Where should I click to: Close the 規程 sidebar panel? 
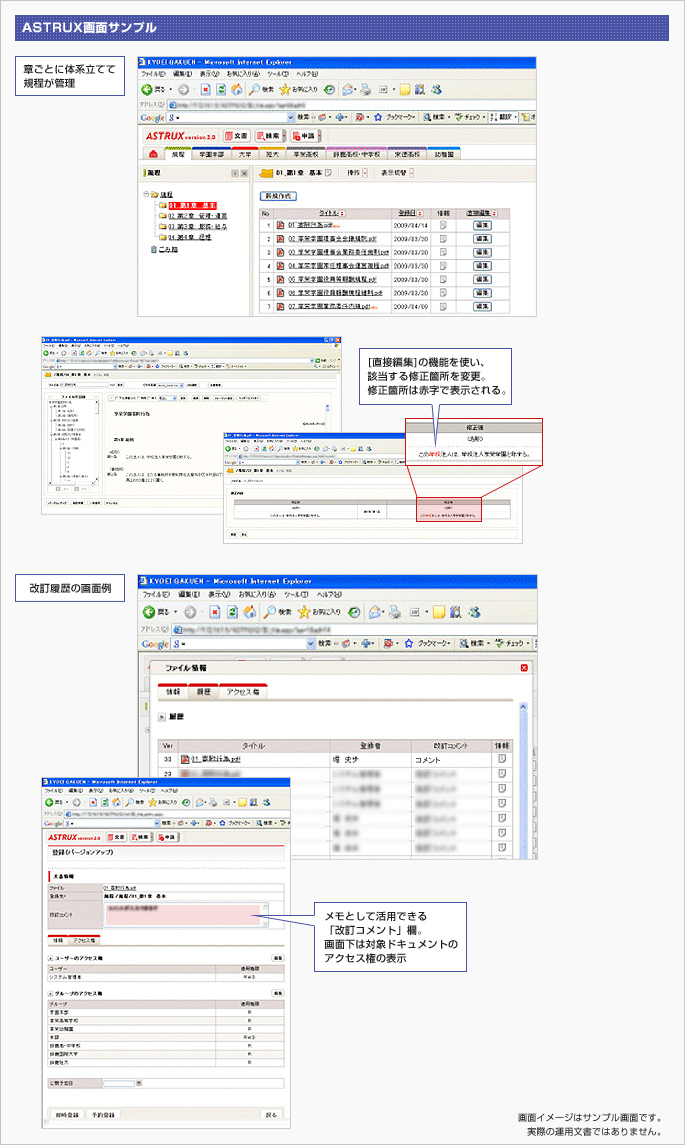point(245,173)
